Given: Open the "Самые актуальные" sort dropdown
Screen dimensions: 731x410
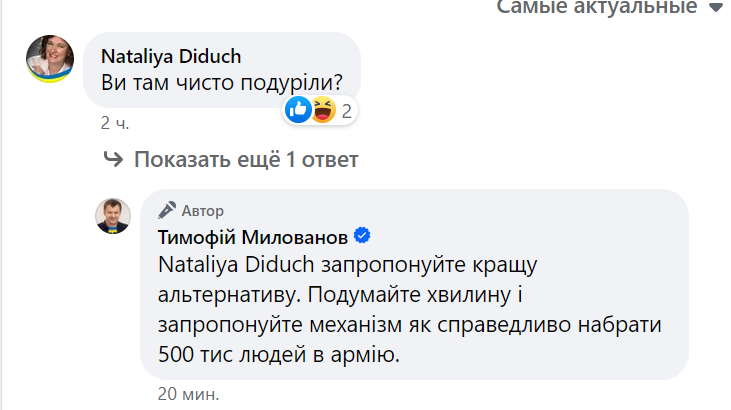Looking at the screenshot, I should pos(598,7).
